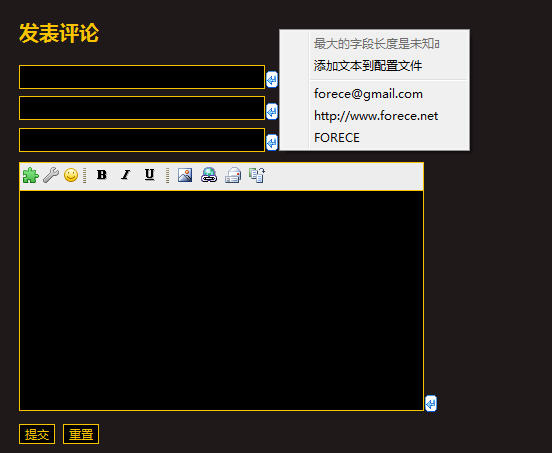Click the printer icon in editor toolbar
Viewport: 552px width, 453px height.
[233, 175]
